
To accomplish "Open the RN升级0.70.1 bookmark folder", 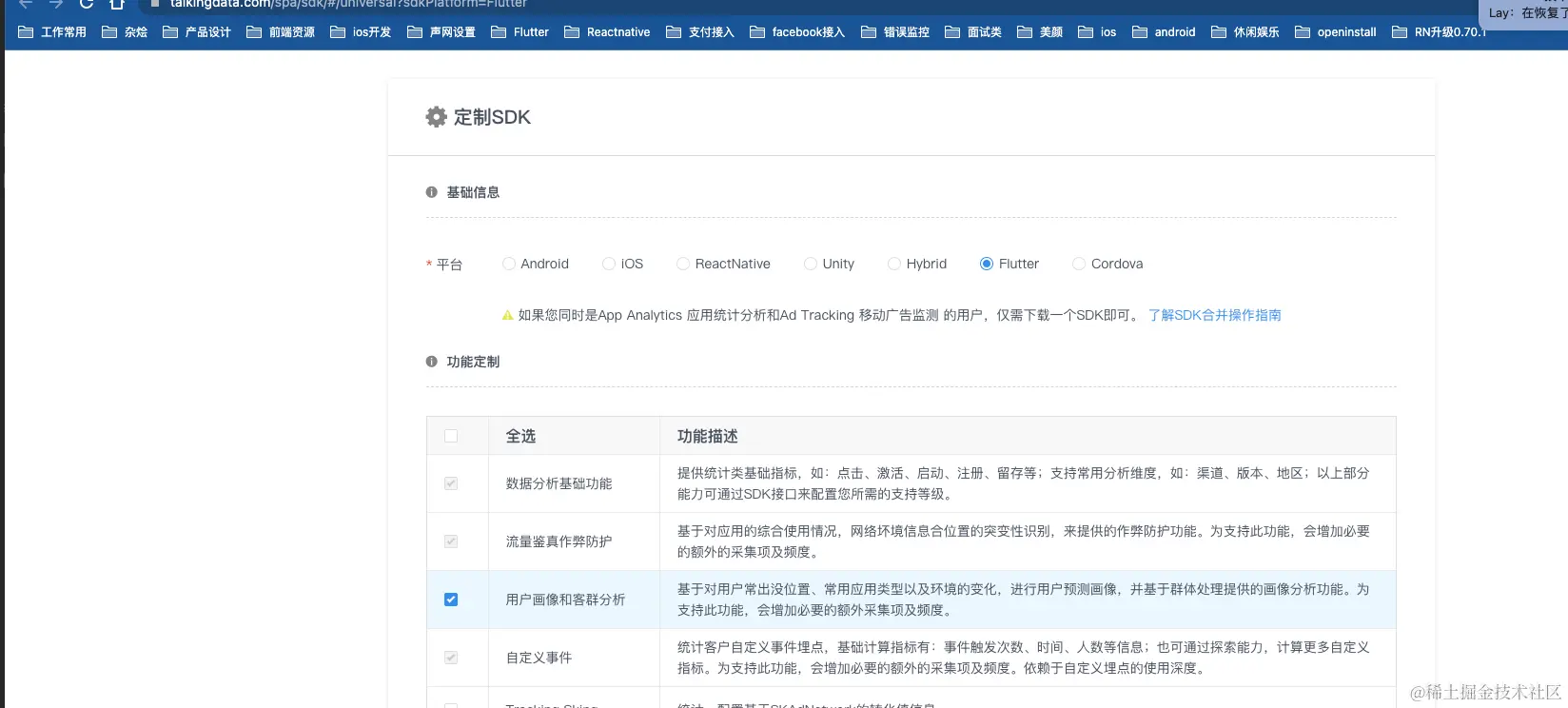I will (1439, 32).
